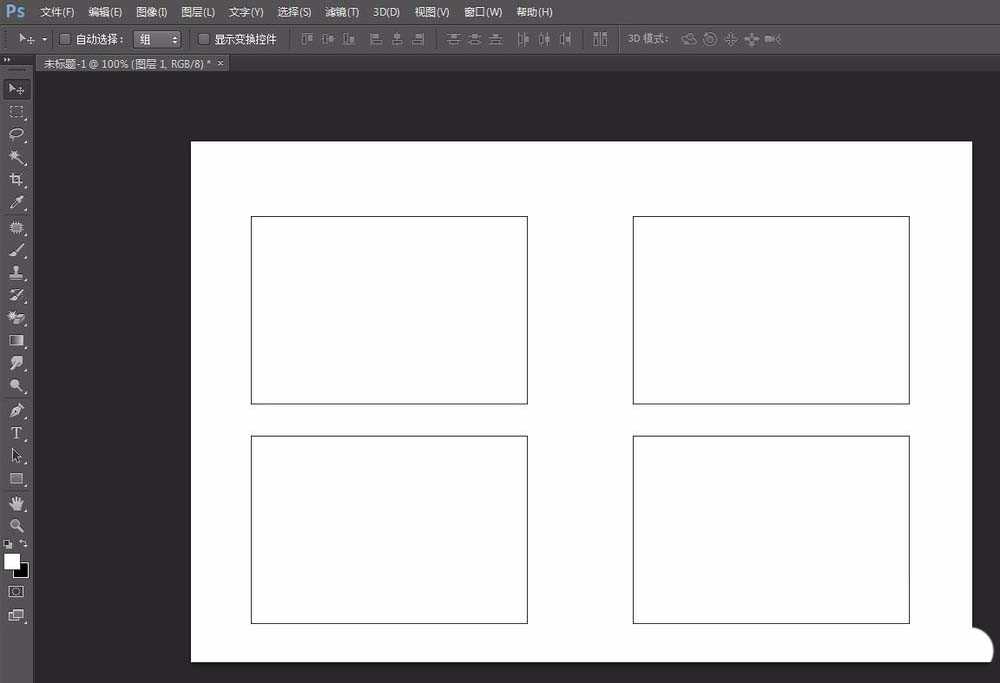Enable the 自动选择 checkbox
The image size is (1000, 683).
tap(65, 39)
